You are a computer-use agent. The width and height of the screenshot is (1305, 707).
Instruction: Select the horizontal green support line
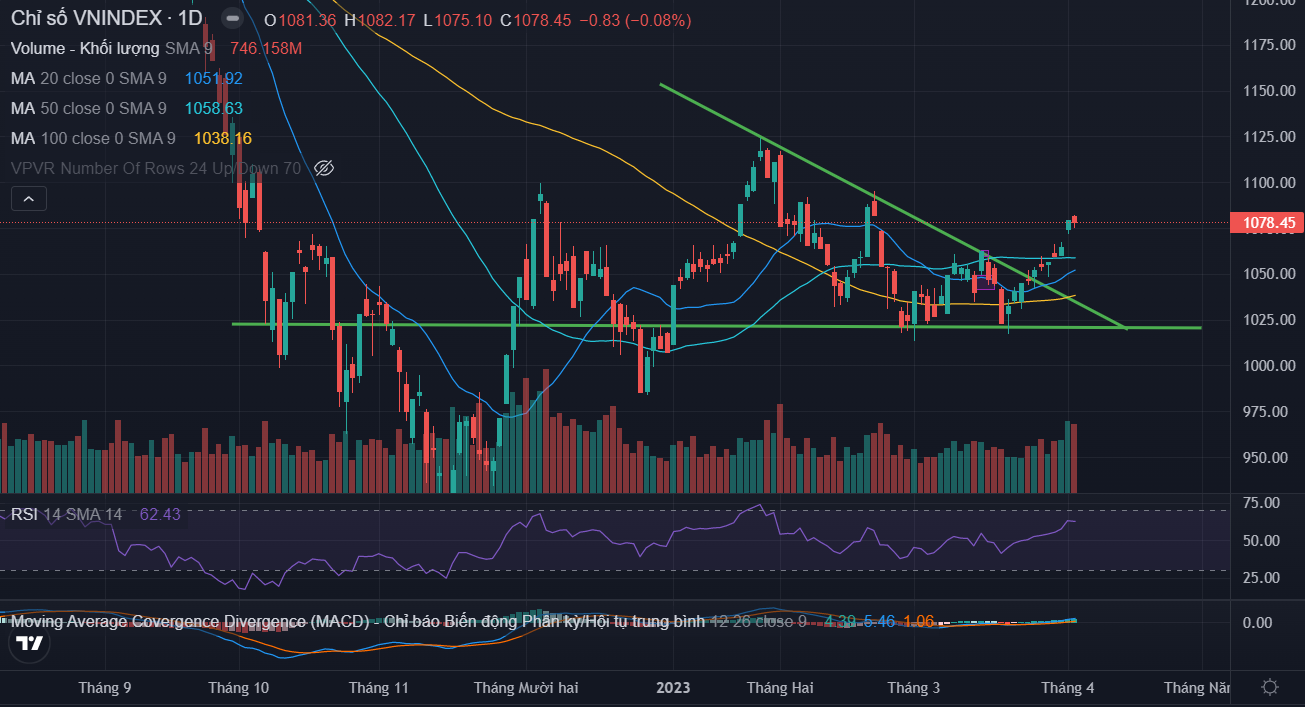[716, 325]
